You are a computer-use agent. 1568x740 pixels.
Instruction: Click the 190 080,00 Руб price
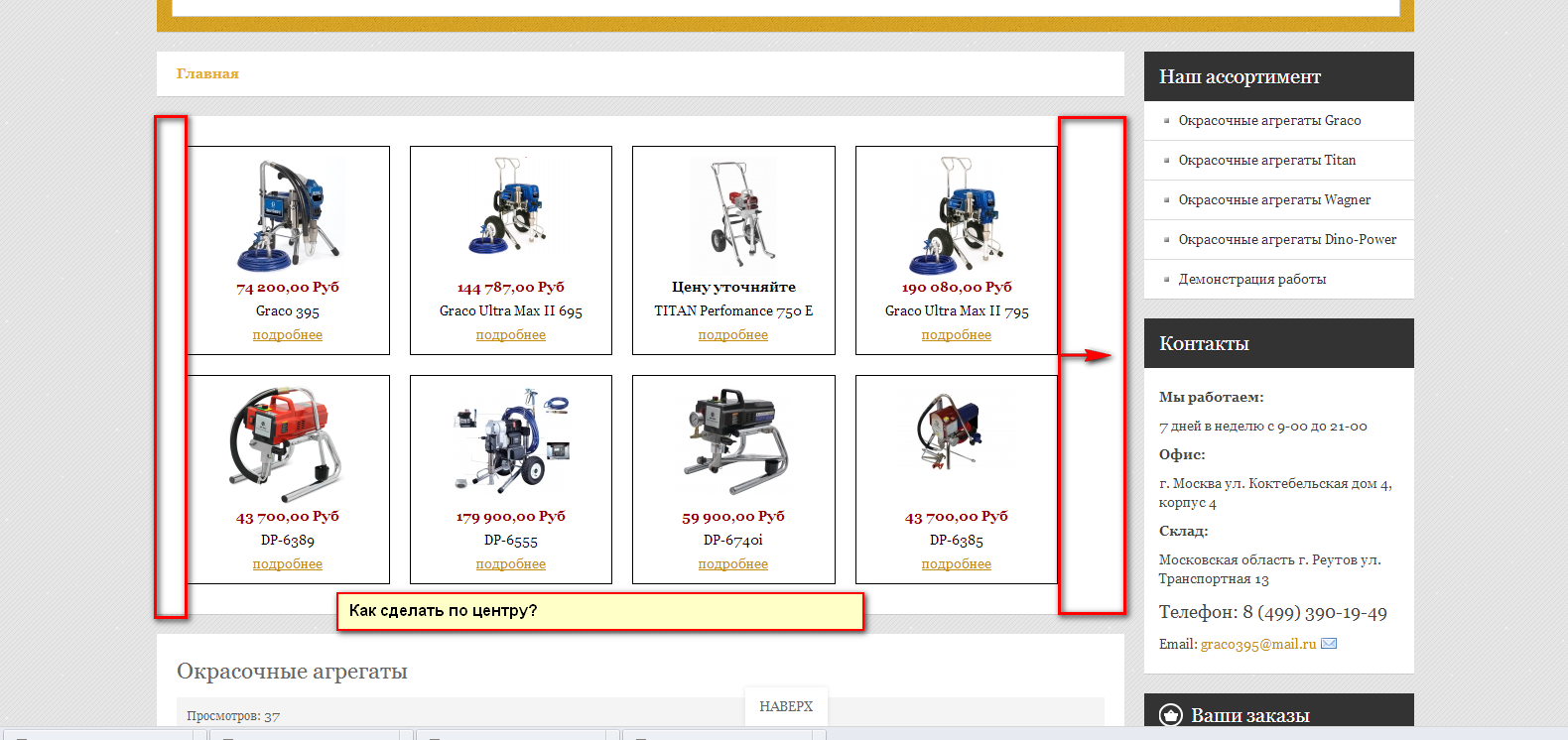957,288
